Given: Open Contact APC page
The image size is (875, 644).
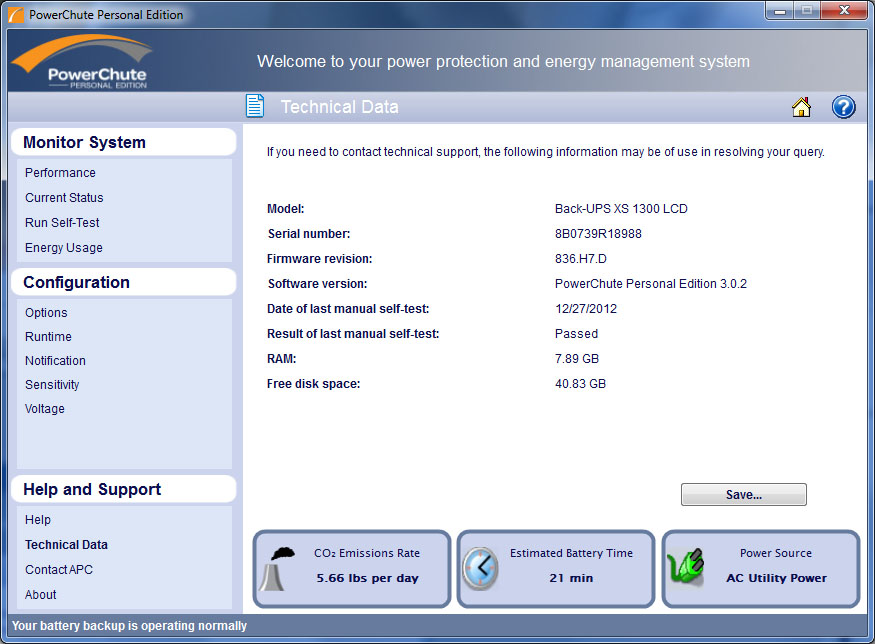Looking at the screenshot, I should pos(59,570).
